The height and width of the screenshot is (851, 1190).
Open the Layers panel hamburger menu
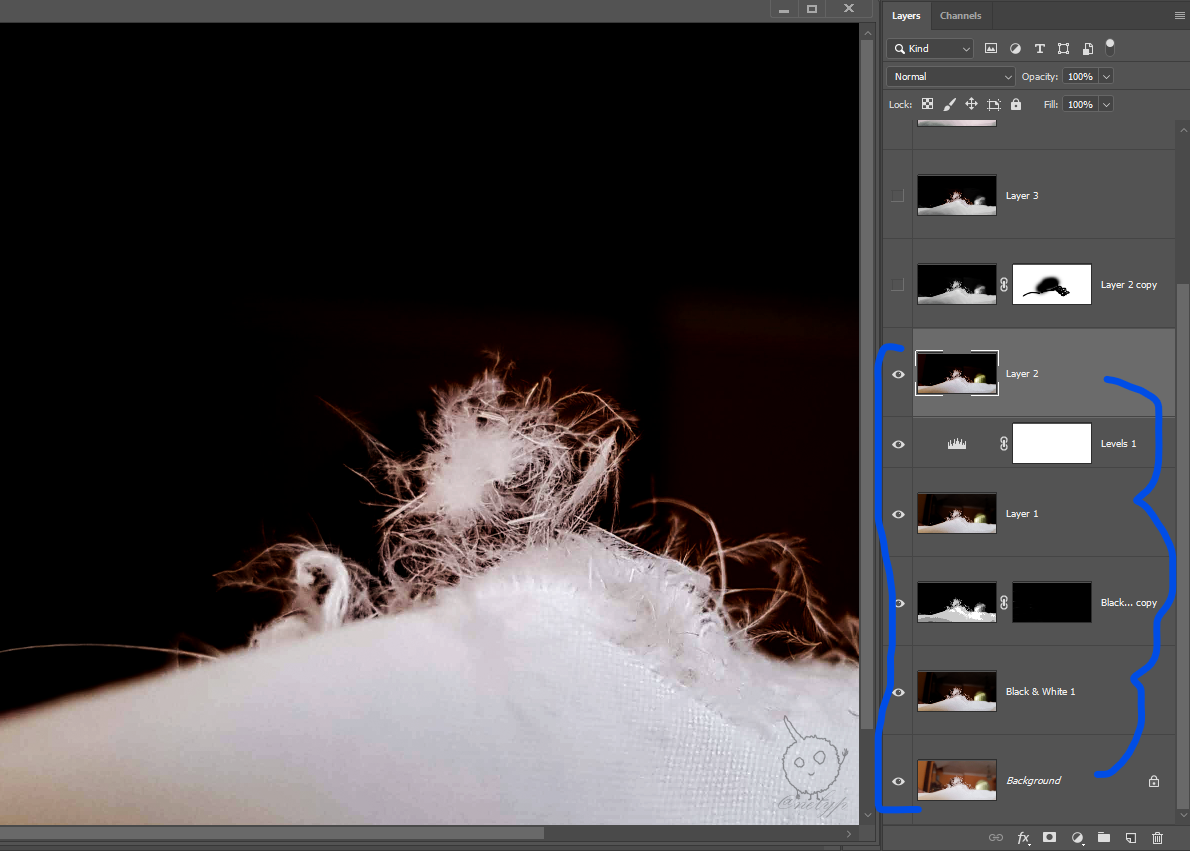1179,16
